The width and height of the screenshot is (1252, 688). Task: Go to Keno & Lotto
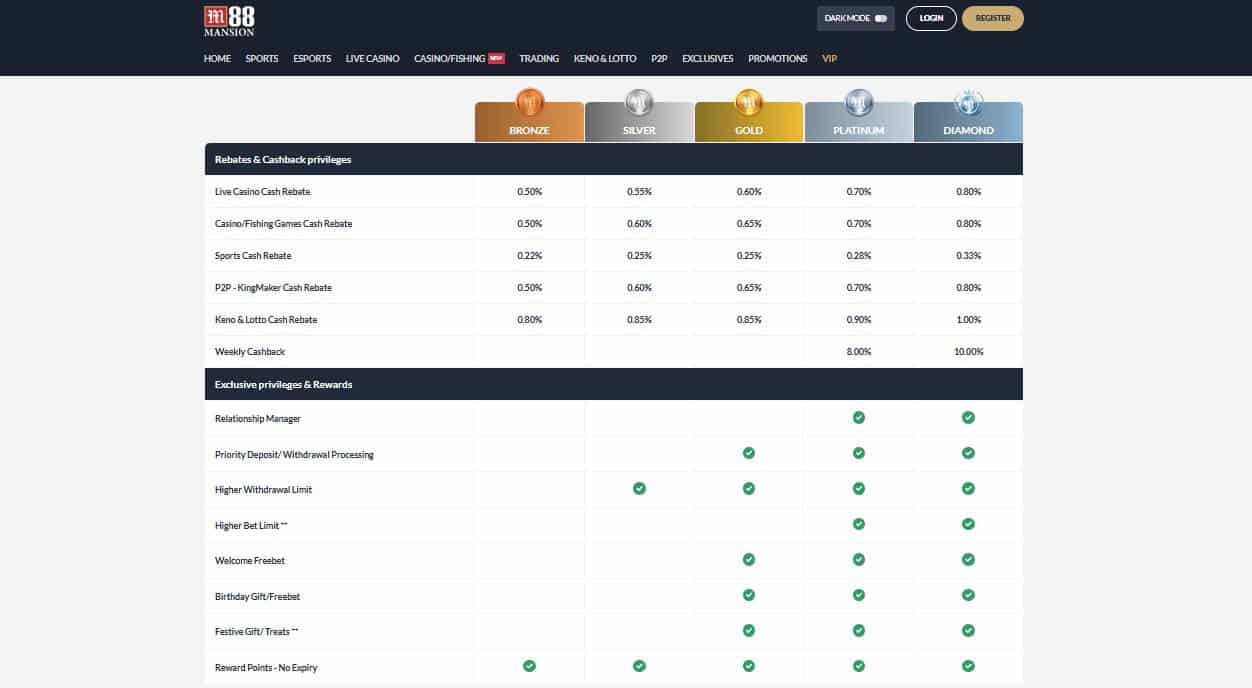pyautogui.click(x=605, y=59)
